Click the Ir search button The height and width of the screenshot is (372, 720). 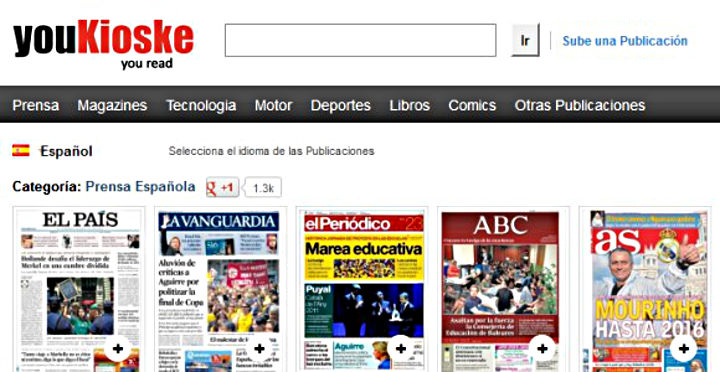525,40
